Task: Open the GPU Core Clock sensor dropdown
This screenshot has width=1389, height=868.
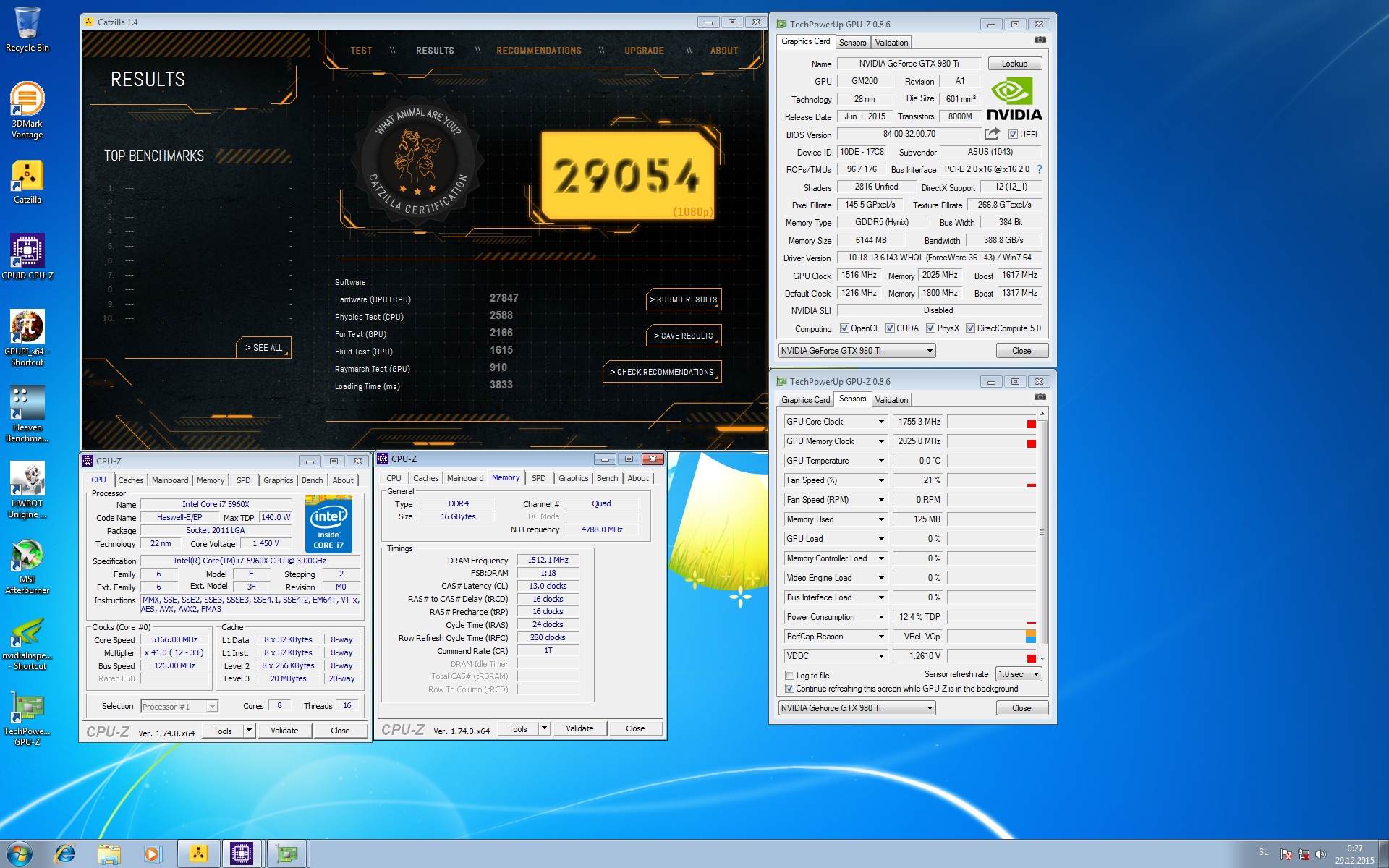Action: (x=881, y=422)
